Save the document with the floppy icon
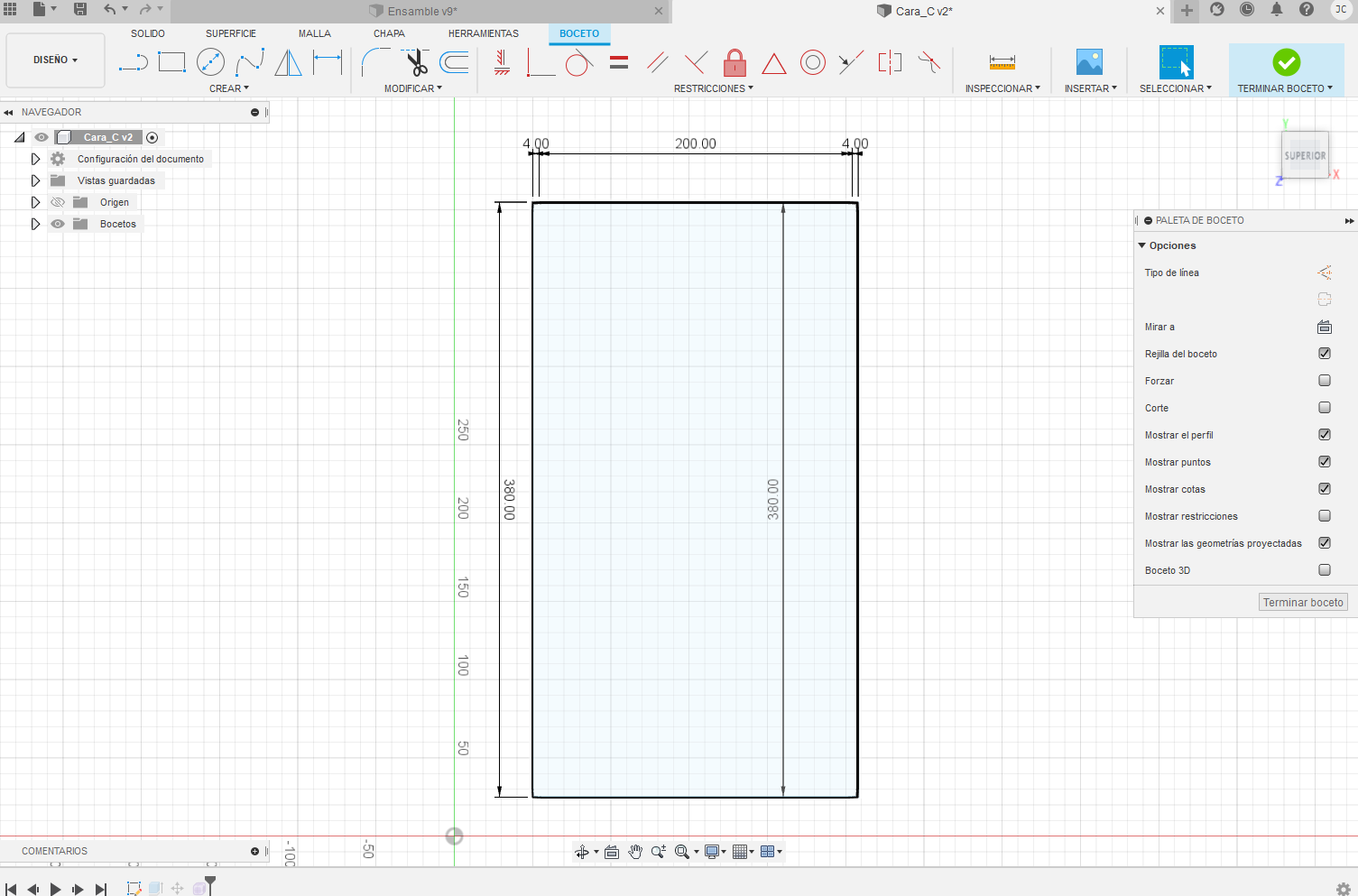Viewport: 1358px width, 896px height. tap(80, 9)
